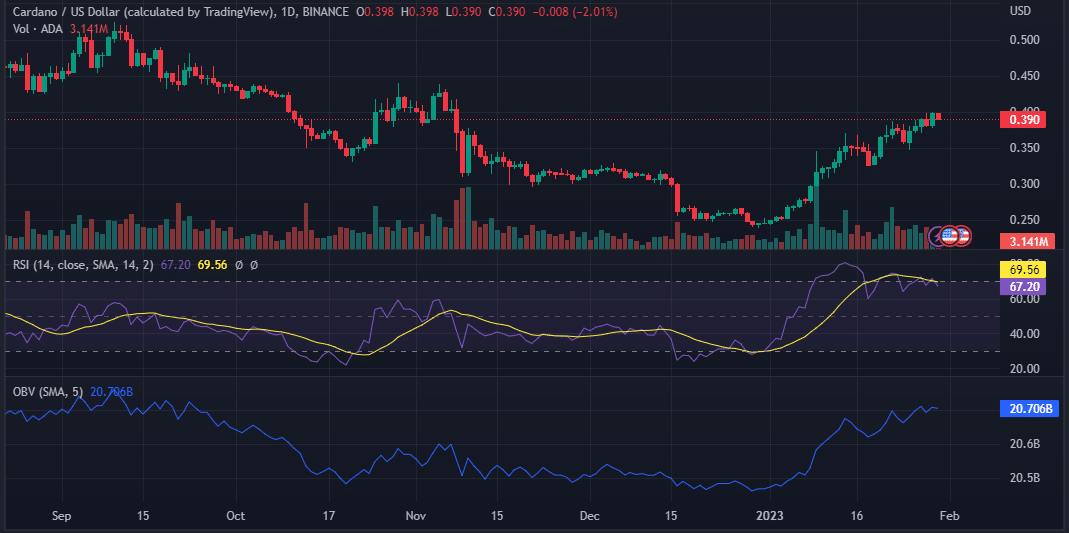
Task: Click the Dec label on time axis
Action: (x=588, y=517)
